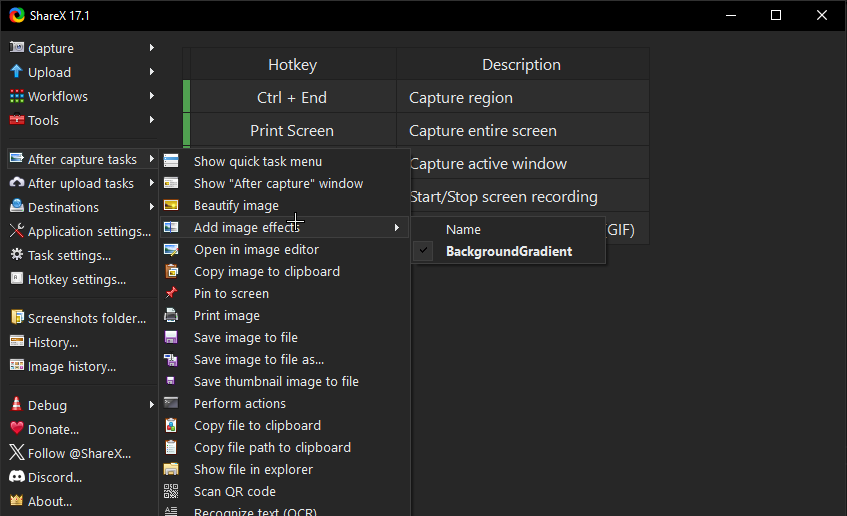The height and width of the screenshot is (516, 847).
Task: Click the History list icon
Action: [17, 342]
